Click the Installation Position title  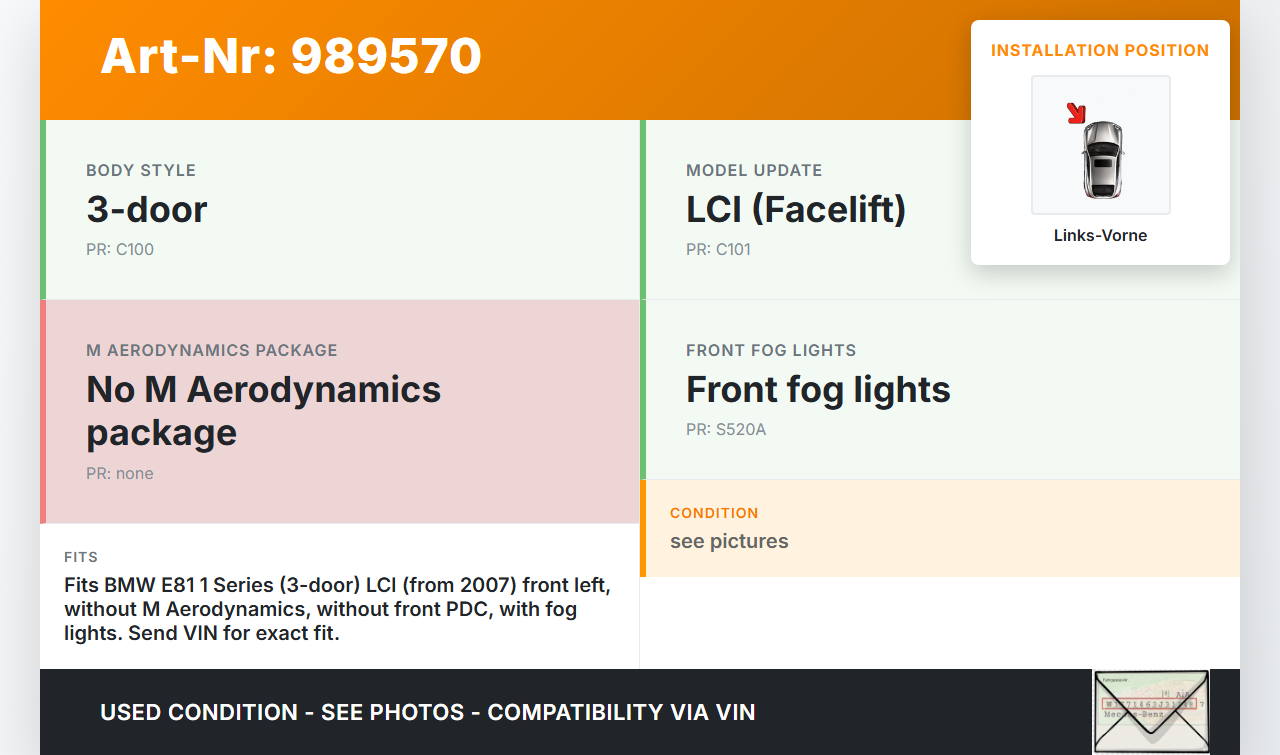1100,50
